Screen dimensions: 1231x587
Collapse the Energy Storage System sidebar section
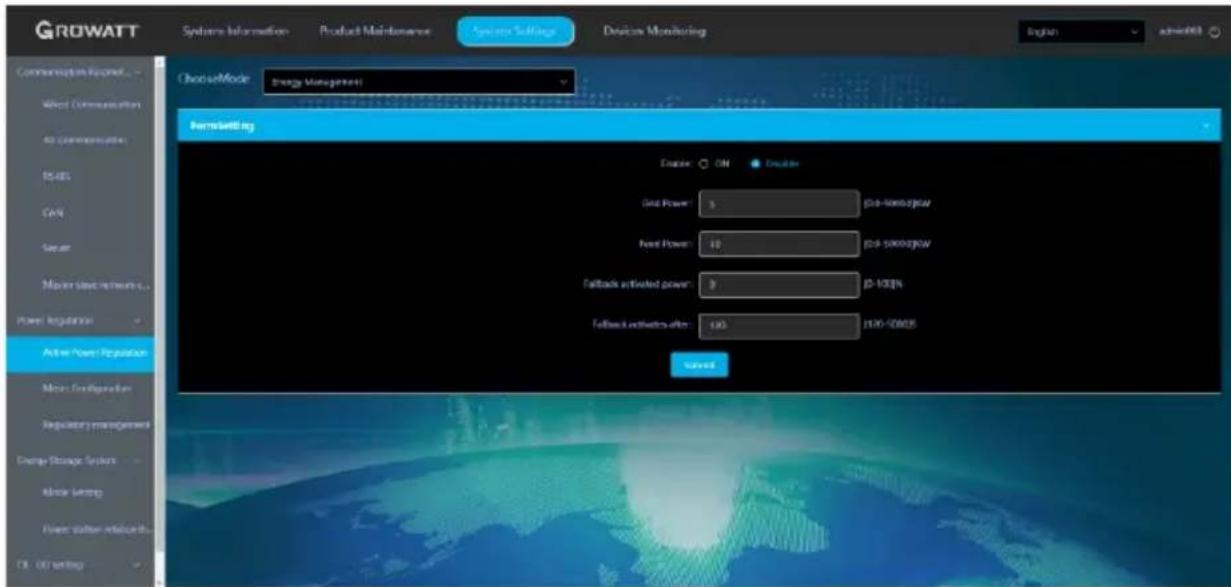(x=137, y=459)
